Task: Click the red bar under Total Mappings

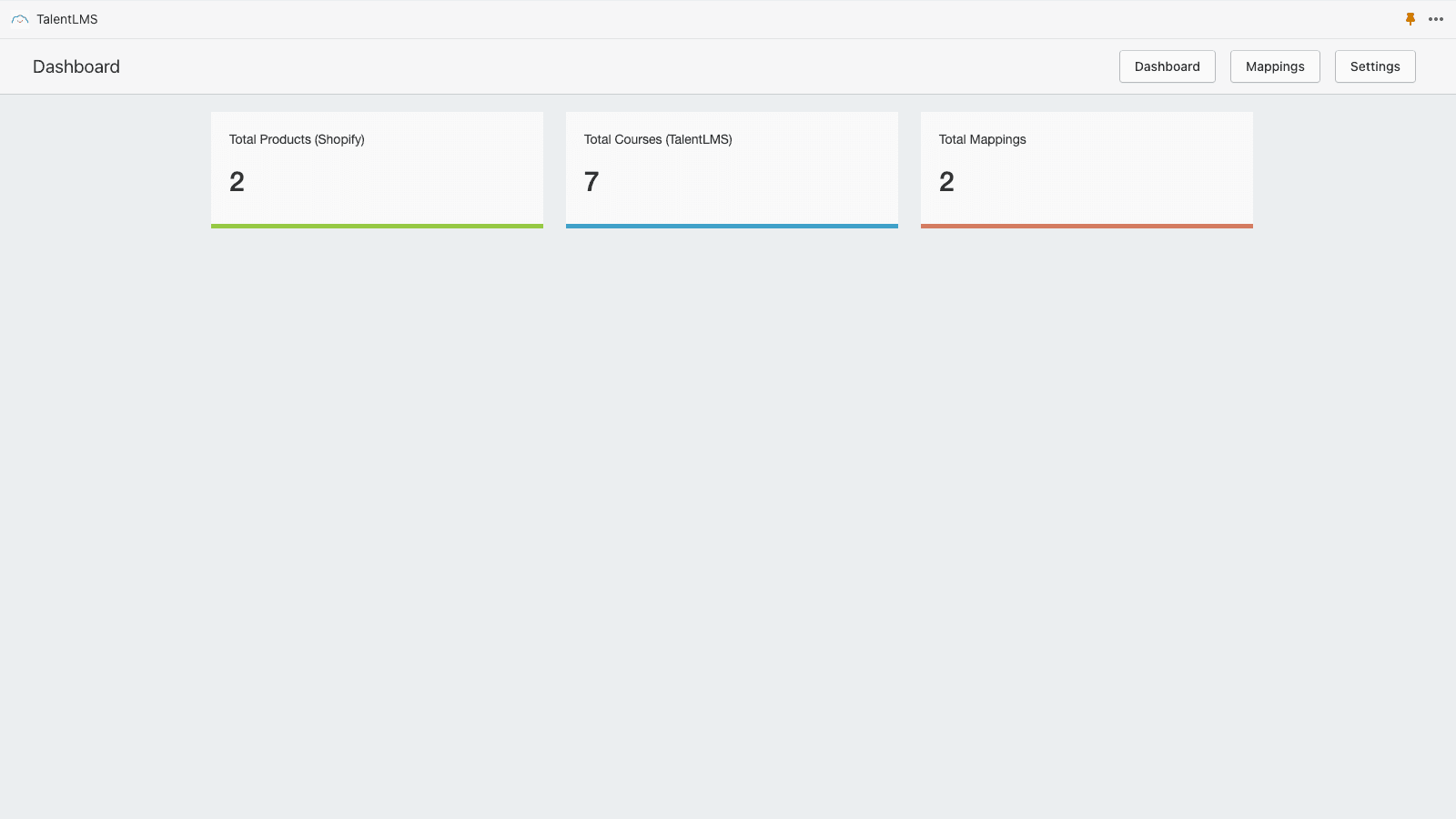Action: pyautogui.click(x=1087, y=226)
